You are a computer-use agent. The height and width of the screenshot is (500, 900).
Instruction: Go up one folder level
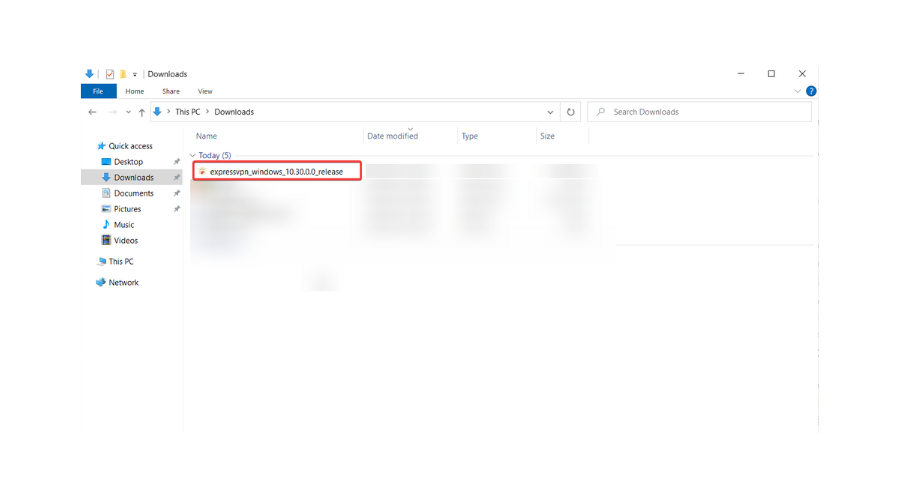tap(142, 112)
